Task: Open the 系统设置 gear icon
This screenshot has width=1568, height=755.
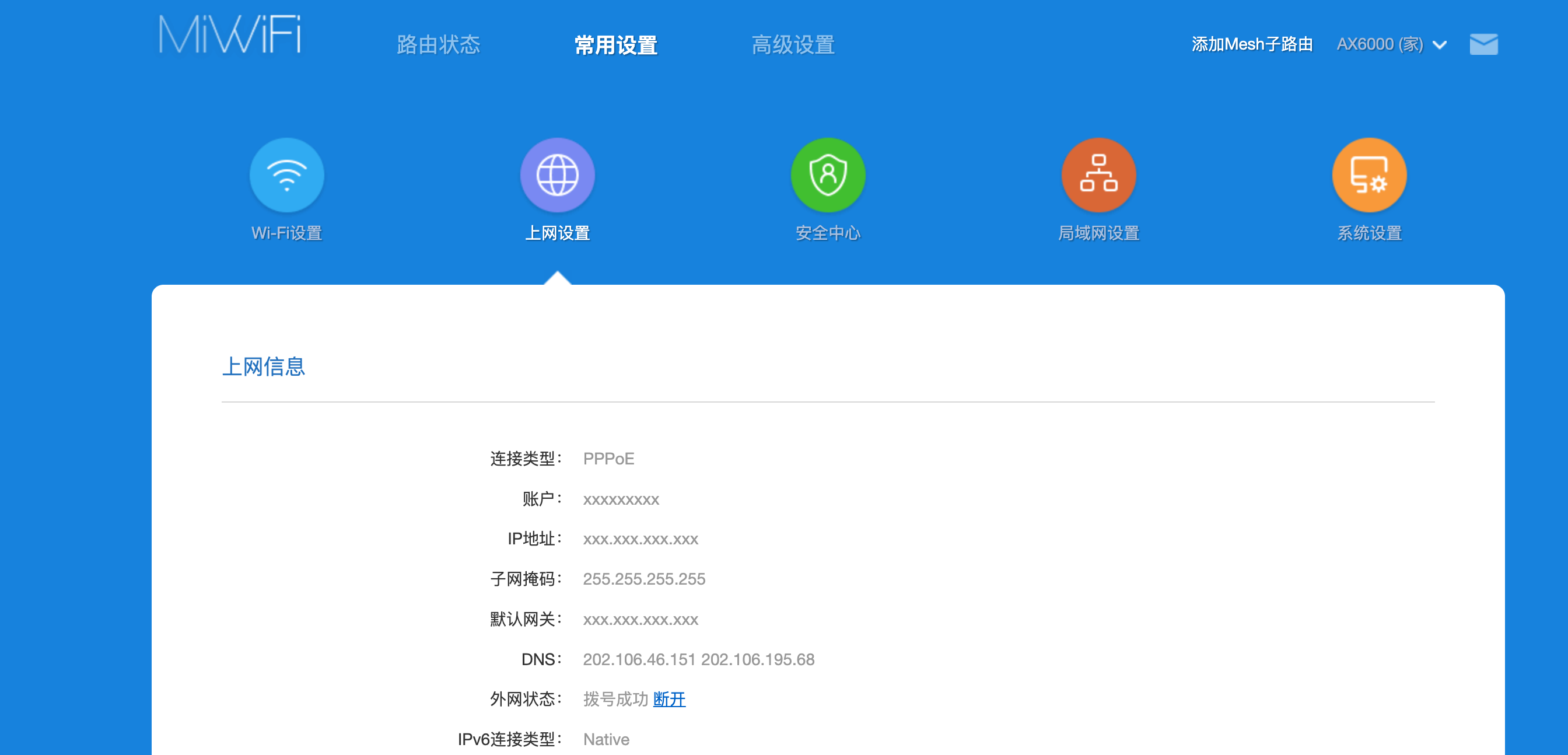Action: point(1369,176)
